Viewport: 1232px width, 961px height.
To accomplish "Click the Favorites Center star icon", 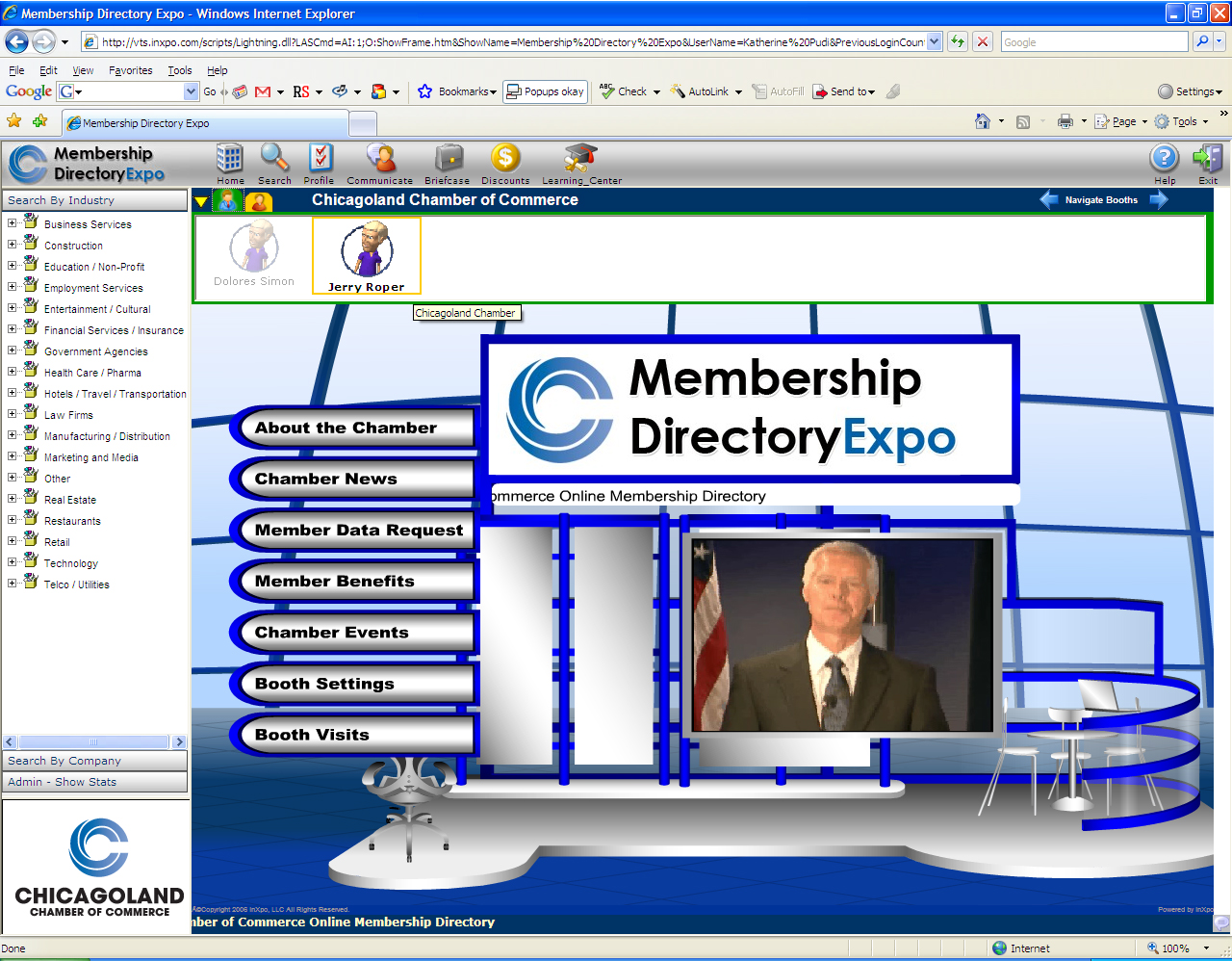I will pos(14,121).
